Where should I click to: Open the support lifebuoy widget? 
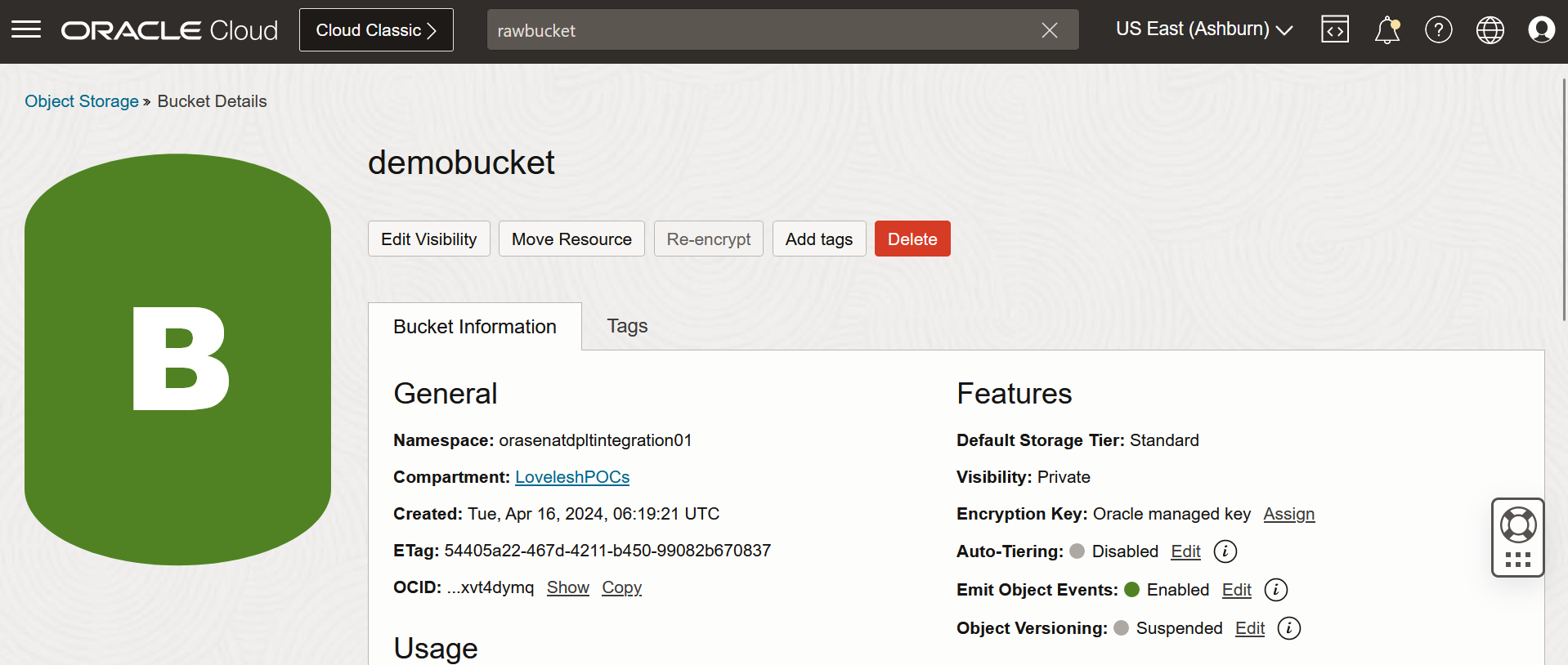tap(1518, 538)
